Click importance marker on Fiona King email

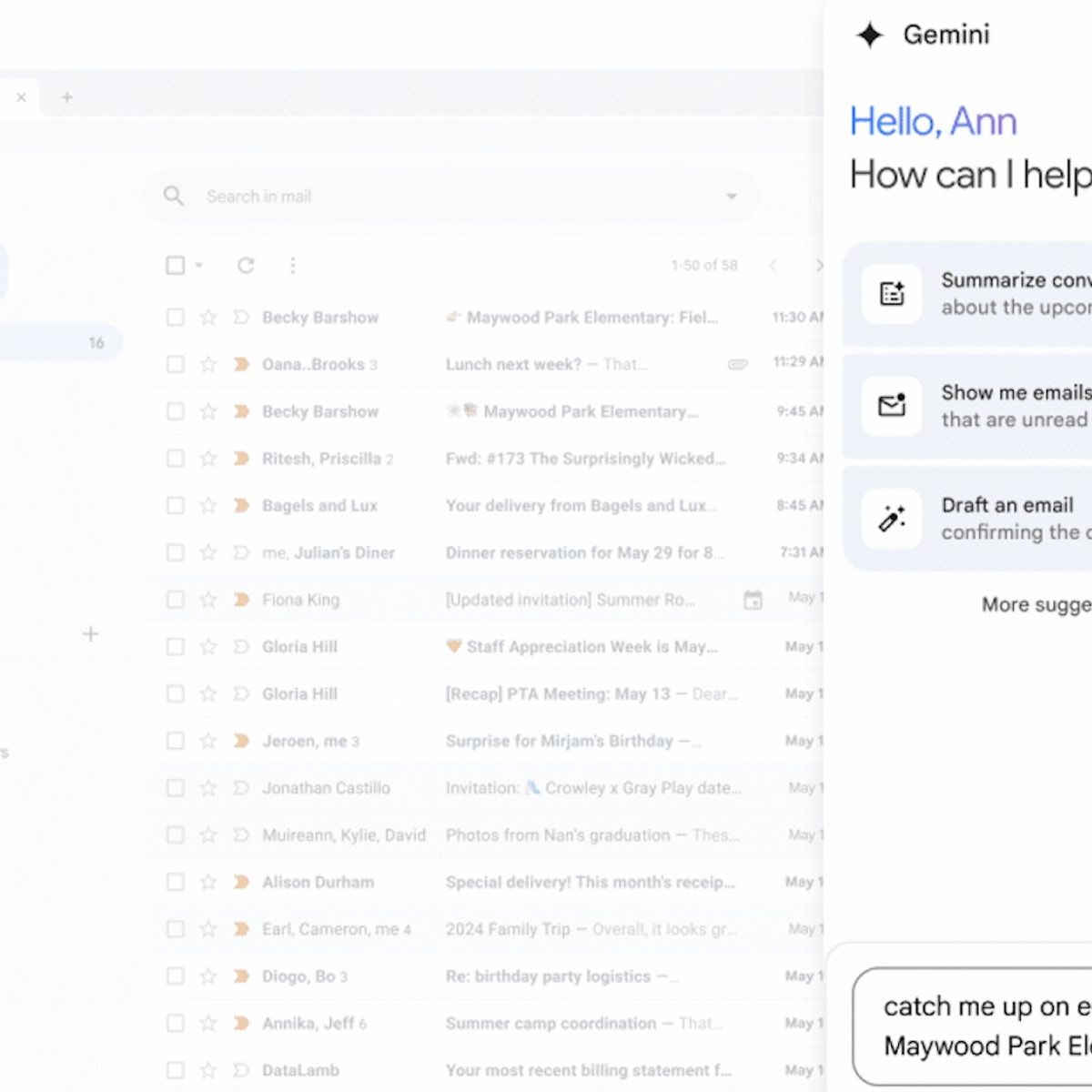pyautogui.click(x=241, y=600)
